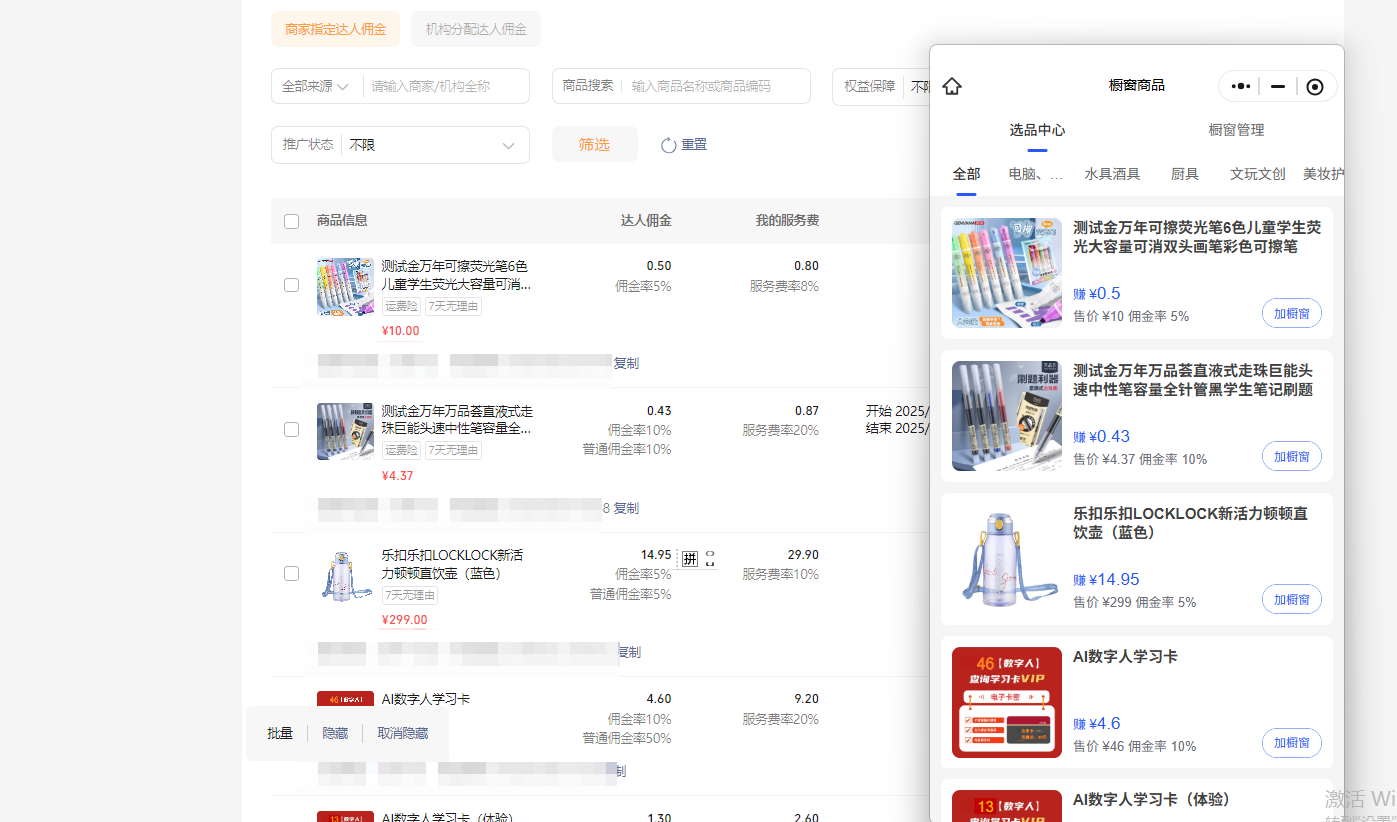Click LOCKLOCK bottle image in the table row
This screenshot has width=1397, height=822.
tap(345, 575)
